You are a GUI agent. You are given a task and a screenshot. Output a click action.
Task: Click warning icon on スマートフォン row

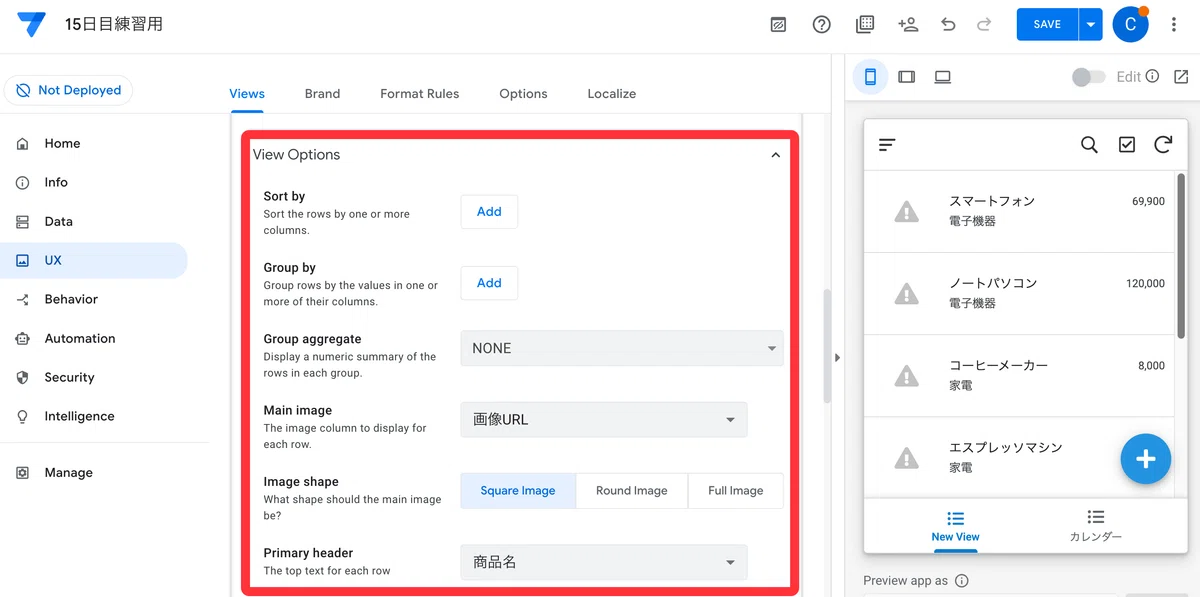[x=906, y=211]
